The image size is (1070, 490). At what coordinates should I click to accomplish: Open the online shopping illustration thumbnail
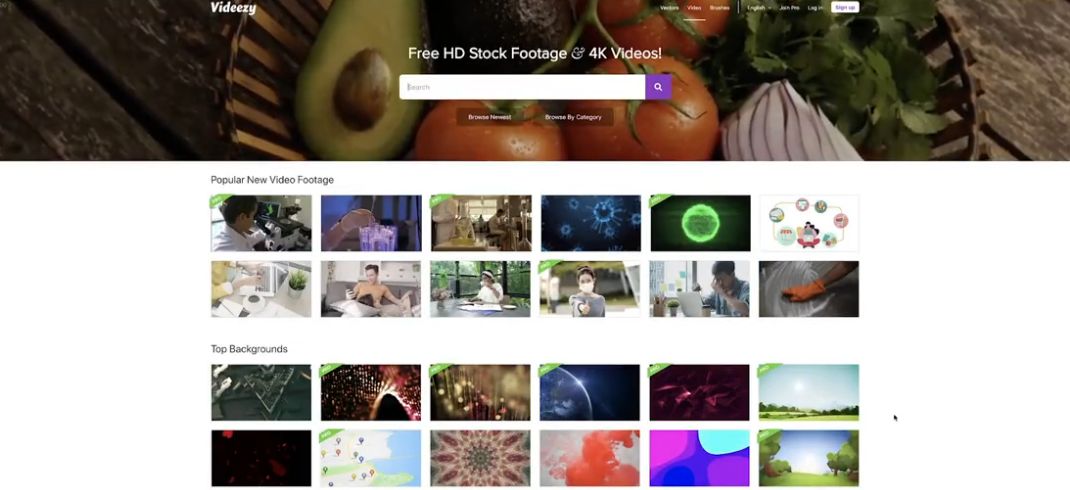809,223
